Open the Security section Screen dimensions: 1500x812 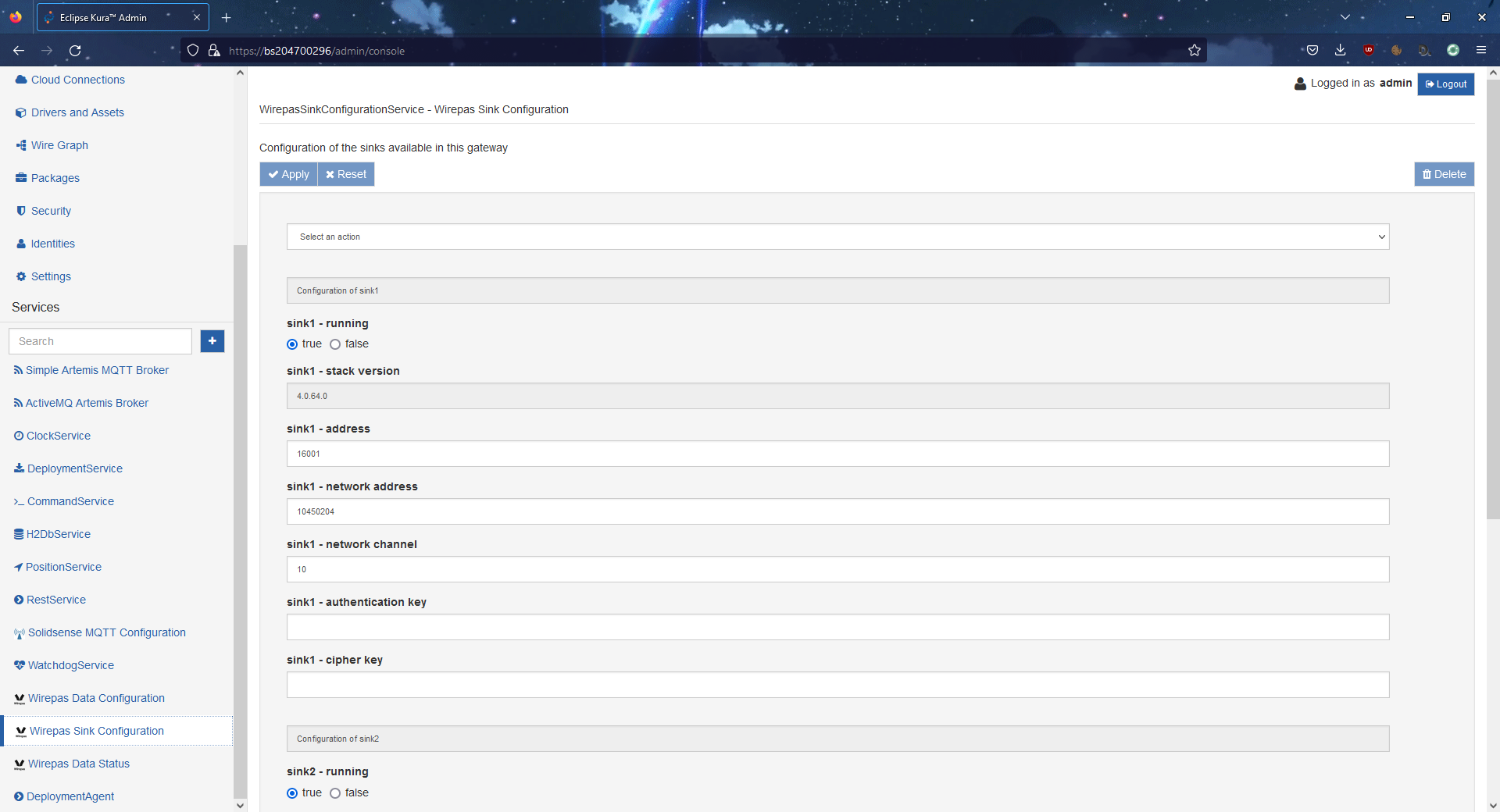(51, 211)
